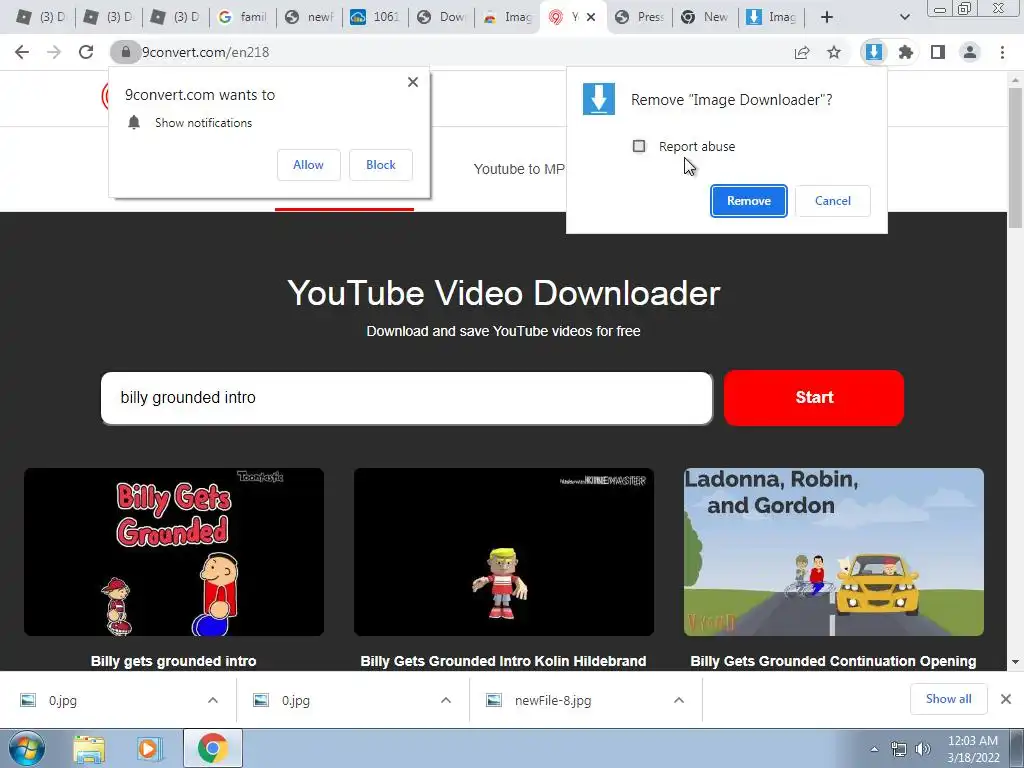
Task: Switch to the 'newF' tab
Action: click(310, 17)
